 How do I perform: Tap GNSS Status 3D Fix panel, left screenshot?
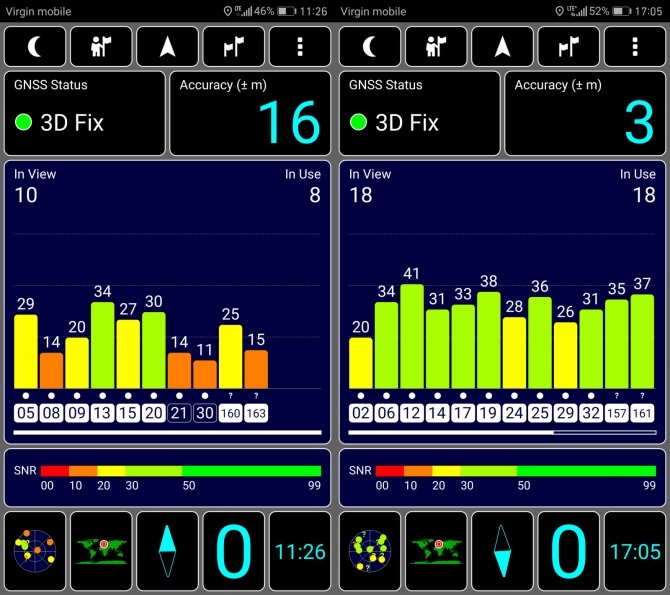pos(85,113)
